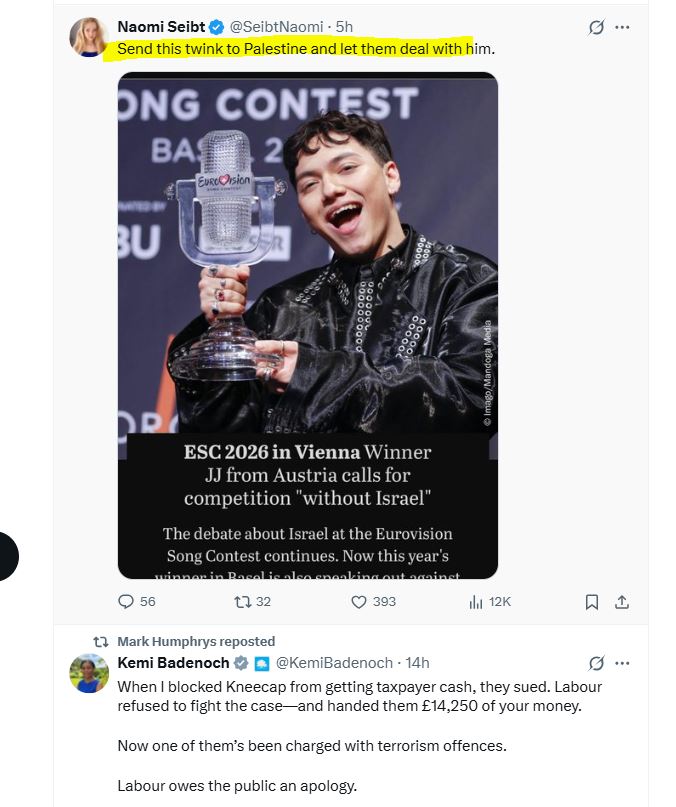Open Kemi Badenoch's profile avatar
The width and height of the screenshot is (676, 807).
[89, 673]
